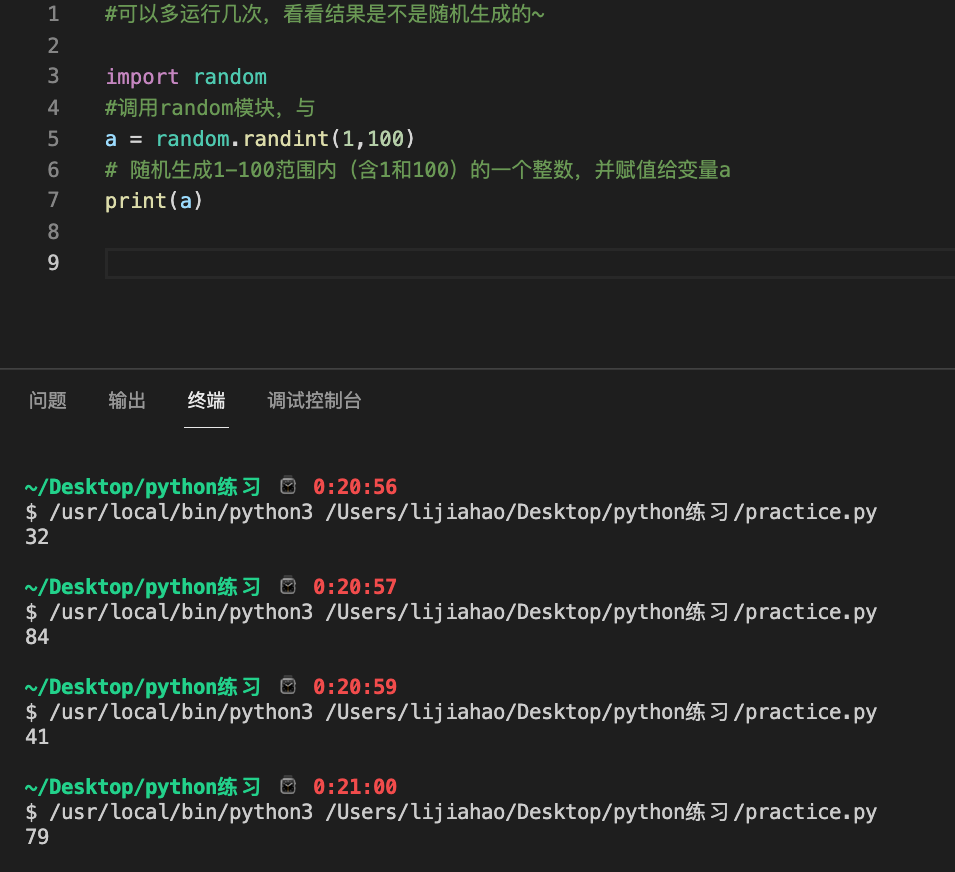This screenshot has height=872, width=955.
Task: Click variable 'a' at start of line 5
Action: (111, 139)
